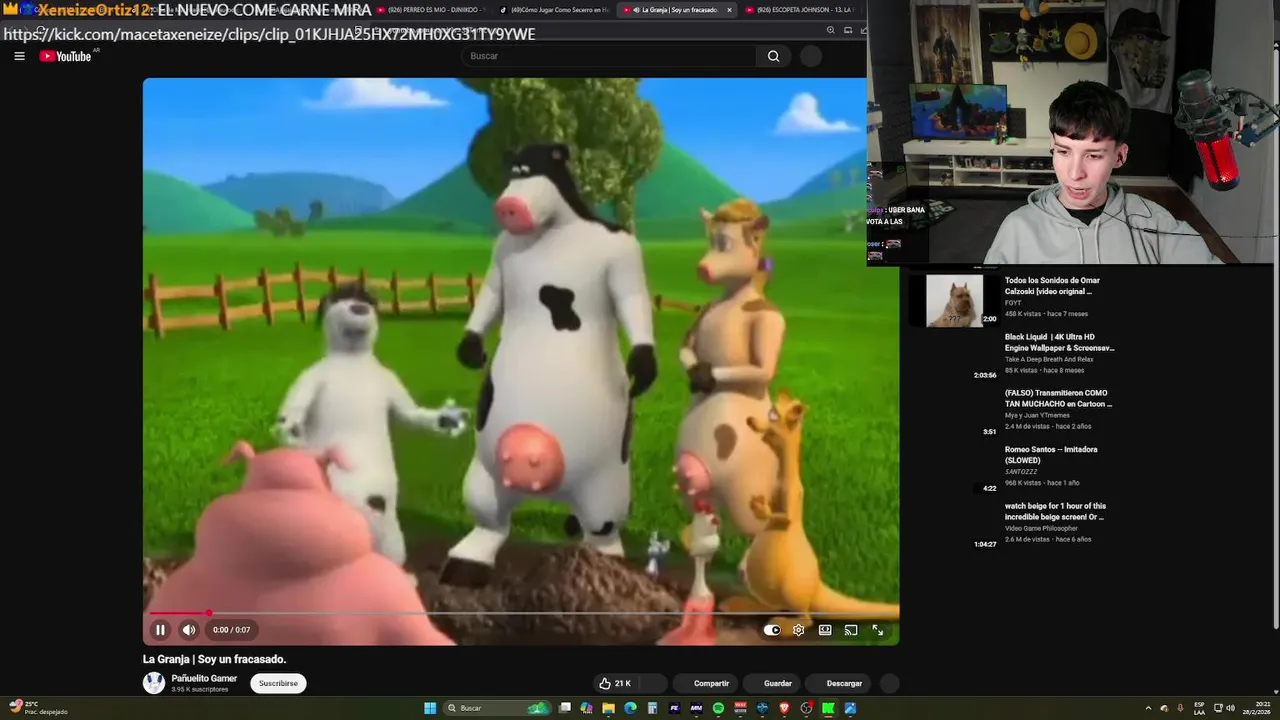Image resolution: width=1280 pixels, height=720 pixels.
Task: Click the tray microphone icon
Action: [x=1180, y=708]
